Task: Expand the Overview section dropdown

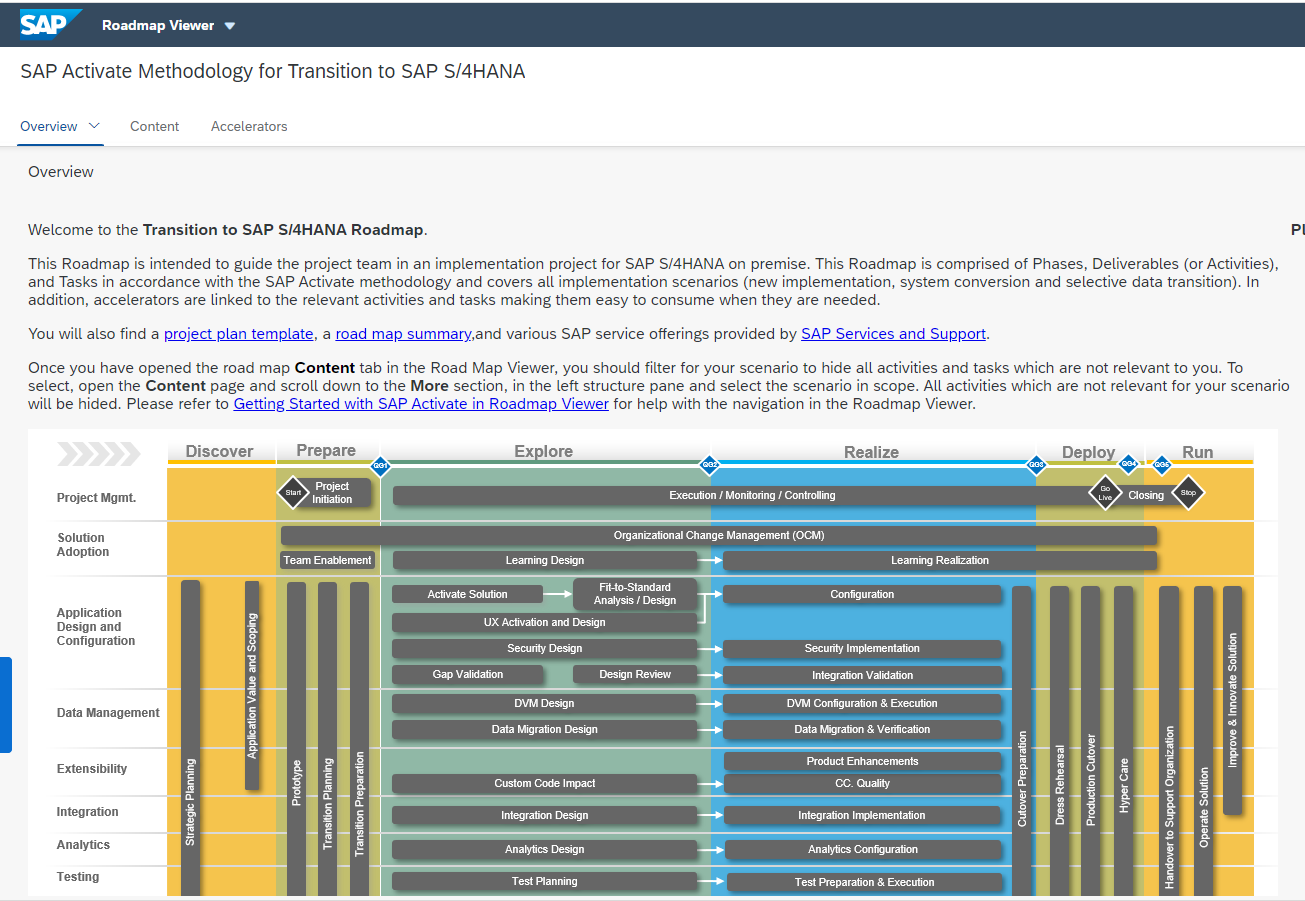Action: [93, 126]
